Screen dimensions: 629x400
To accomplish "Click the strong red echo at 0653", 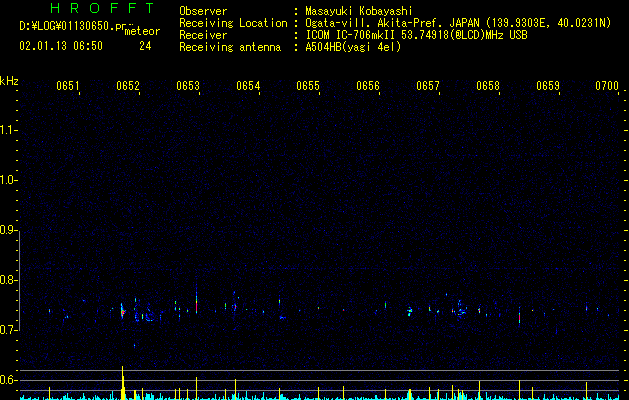I will (x=197, y=306).
